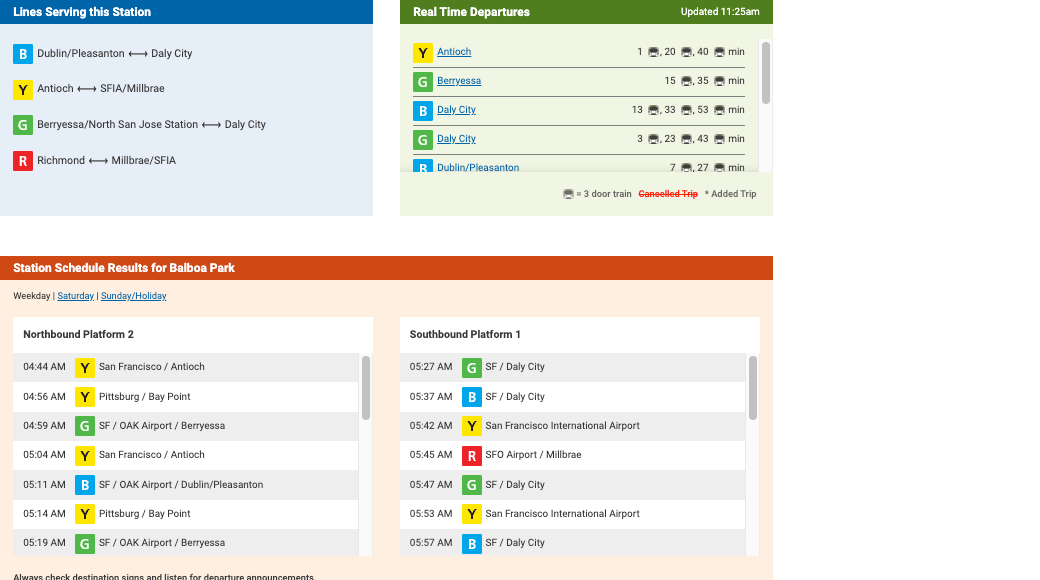Click the green G icon beside Berryessa/North San Jose Station
1040x580 pixels.
pyautogui.click(x=23, y=125)
